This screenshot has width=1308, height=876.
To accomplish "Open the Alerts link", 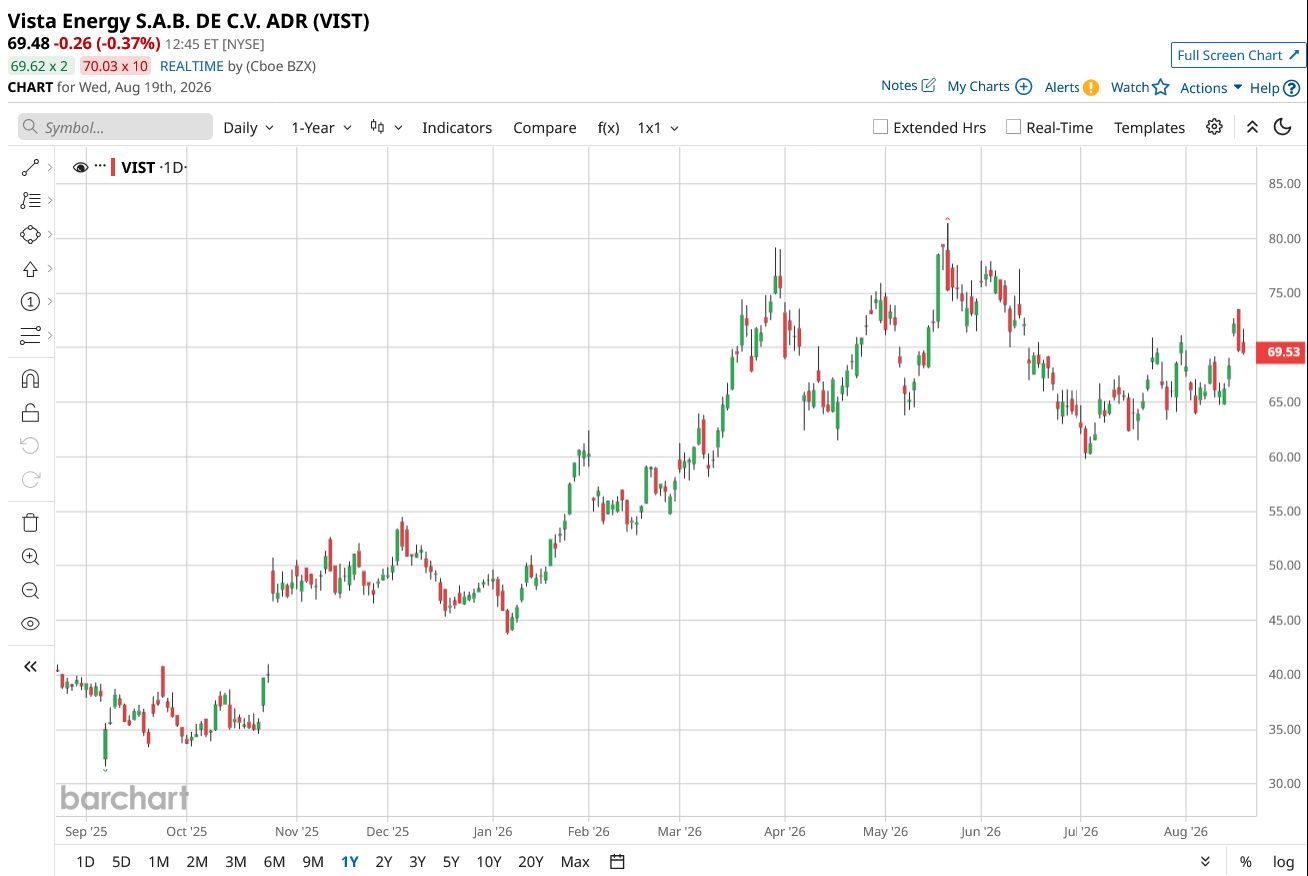I will [1071, 87].
